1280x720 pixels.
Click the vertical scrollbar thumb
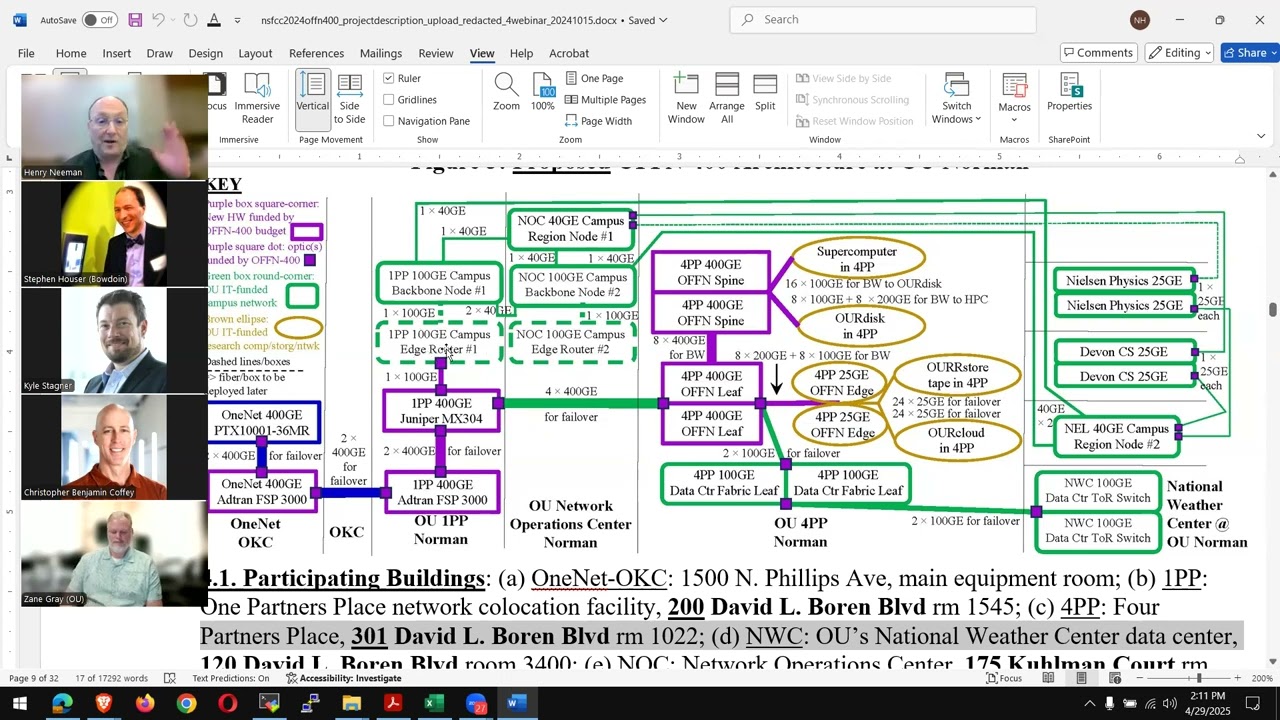[x=1273, y=309]
